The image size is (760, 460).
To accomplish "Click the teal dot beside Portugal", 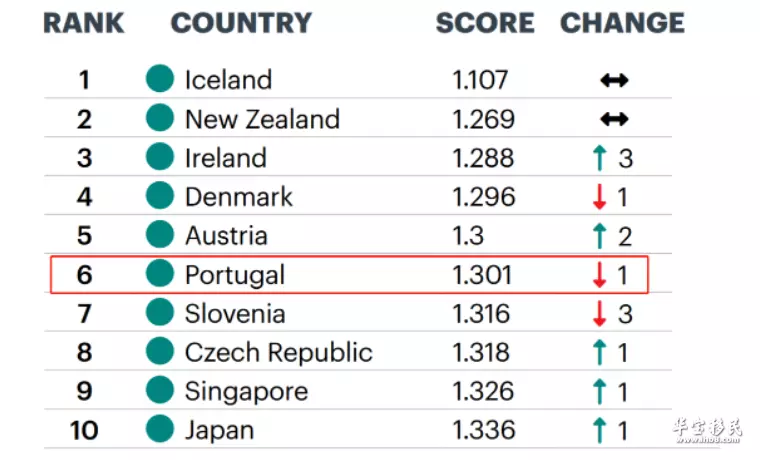I will (x=160, y=273).
